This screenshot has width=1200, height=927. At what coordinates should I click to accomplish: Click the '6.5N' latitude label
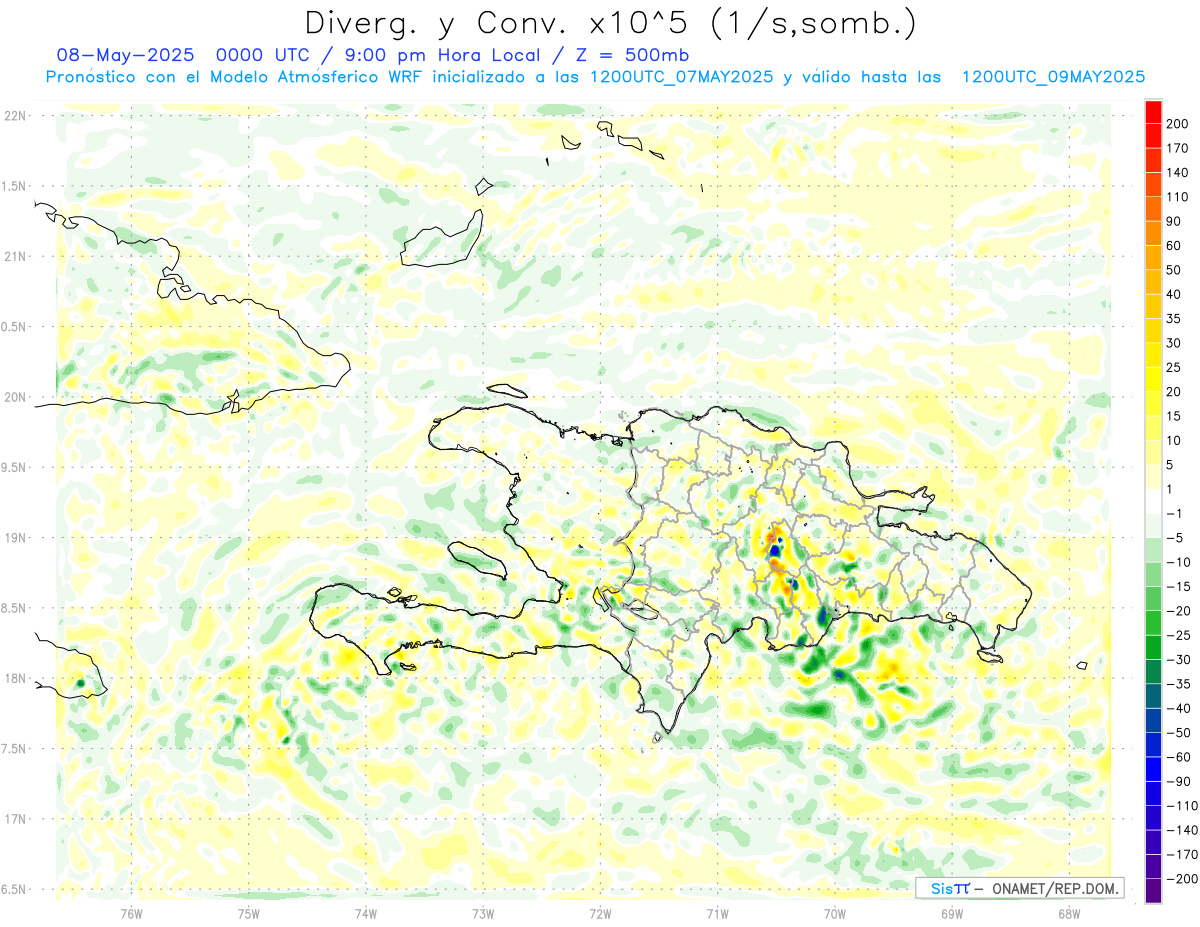click(x=15, y=889)
